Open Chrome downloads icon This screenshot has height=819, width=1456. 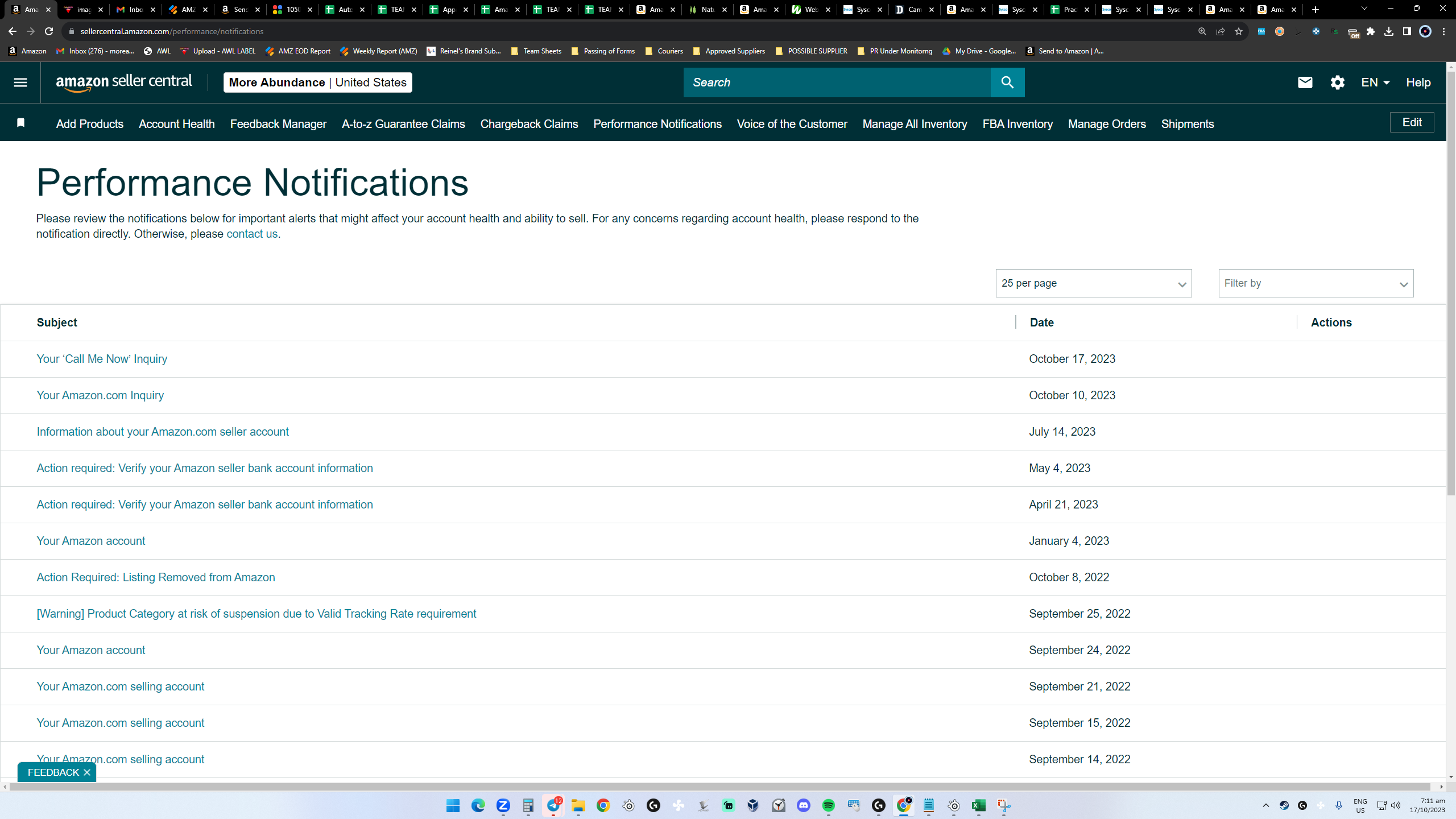[x=1389, y=31]
